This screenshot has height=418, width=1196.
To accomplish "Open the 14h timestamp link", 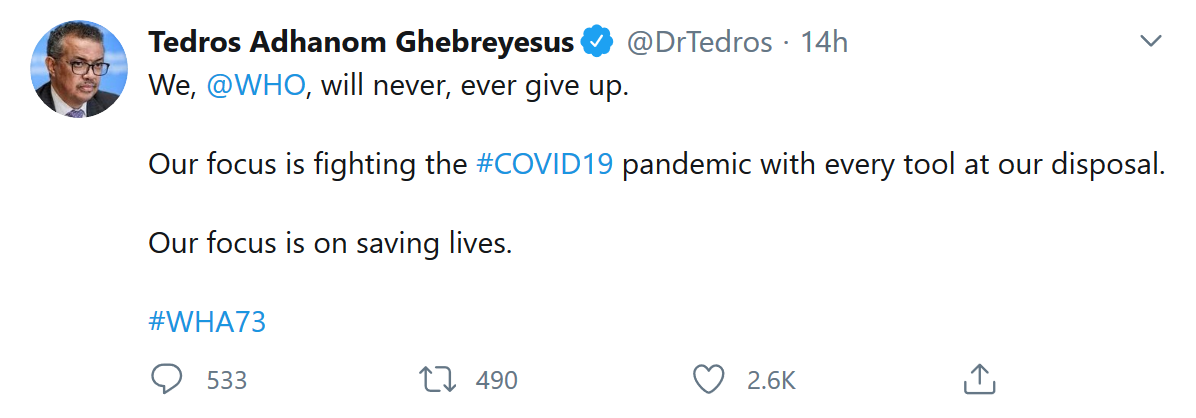I will [825, 42].
